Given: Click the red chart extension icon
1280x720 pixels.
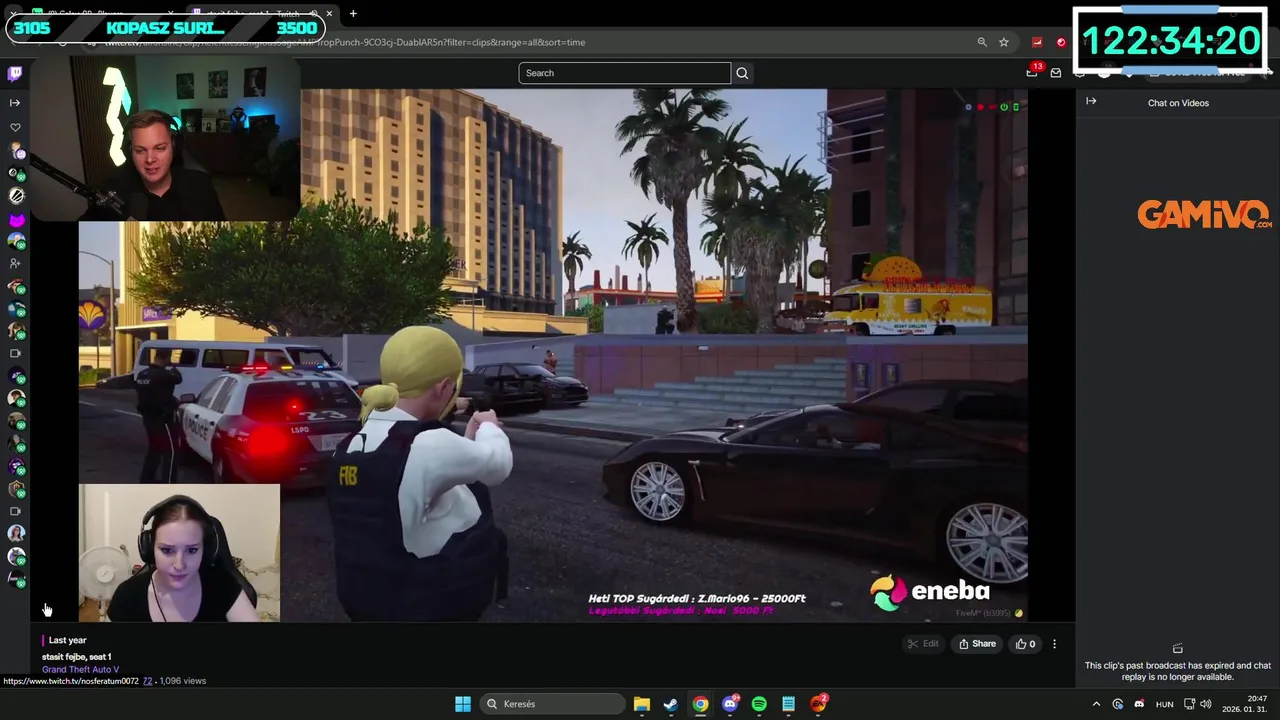Looking at the screenshot, I should [x=1037, y=42].
